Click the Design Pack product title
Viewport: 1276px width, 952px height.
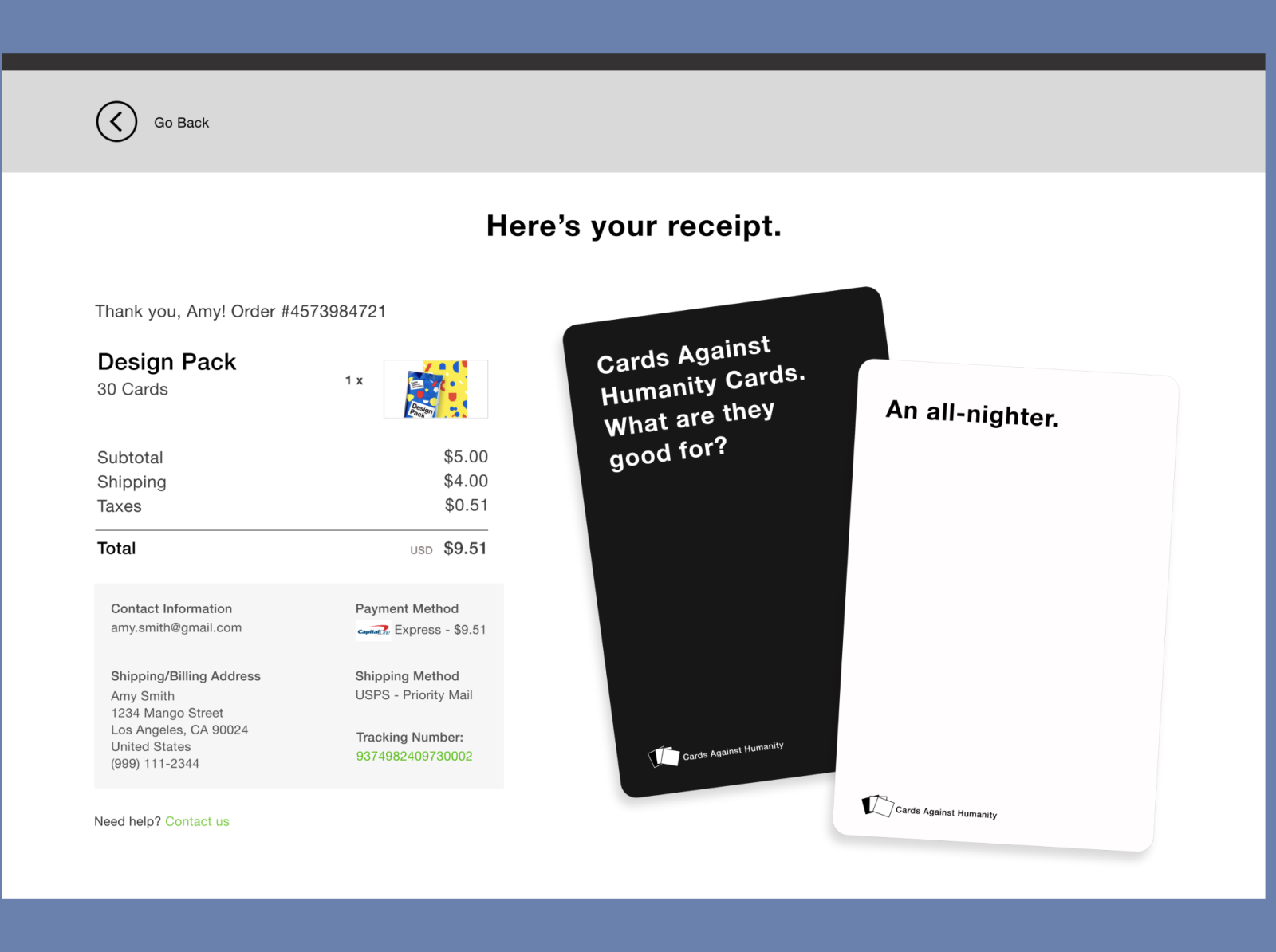[x=167, y=362]
